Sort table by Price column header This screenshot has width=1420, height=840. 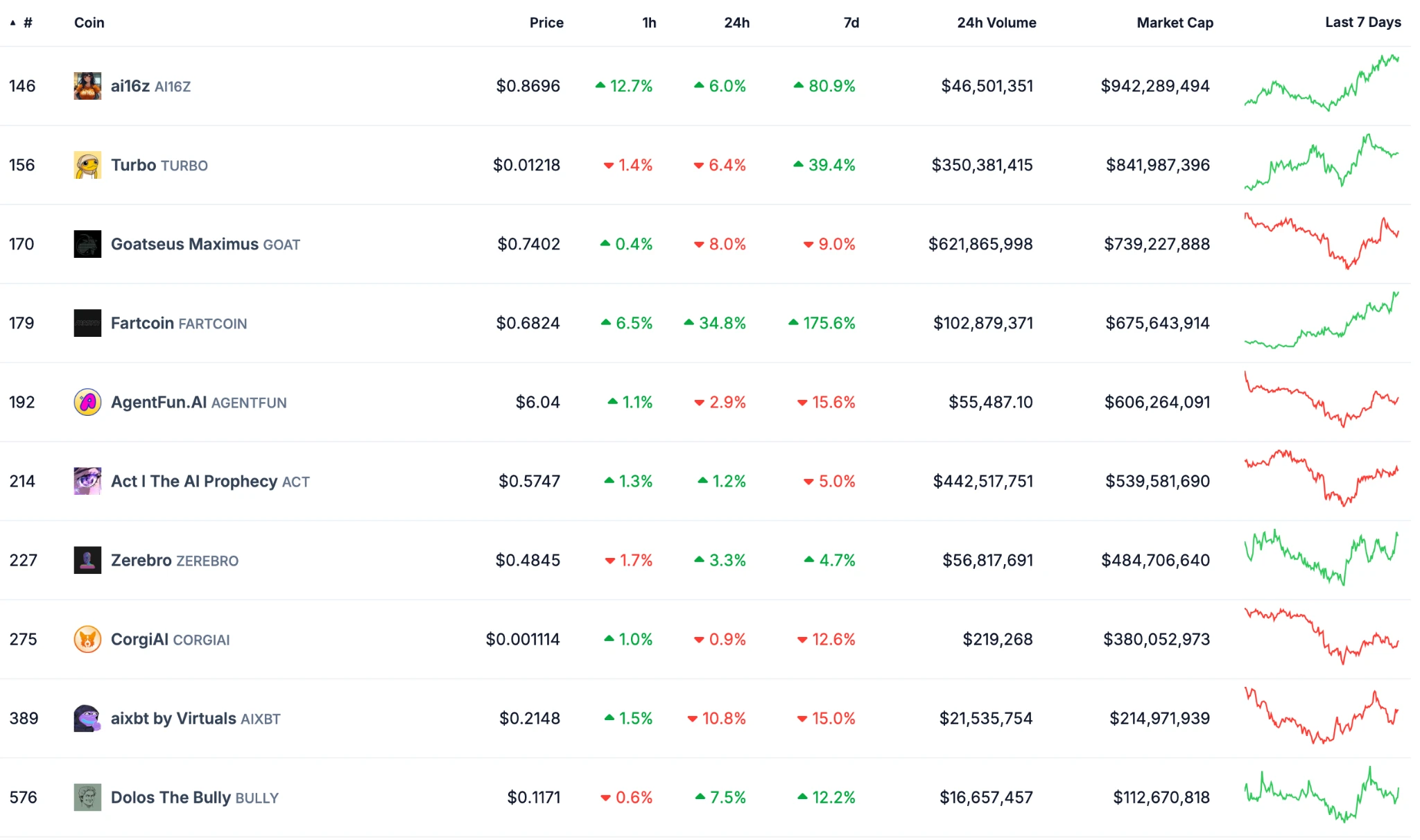[546, 23]
